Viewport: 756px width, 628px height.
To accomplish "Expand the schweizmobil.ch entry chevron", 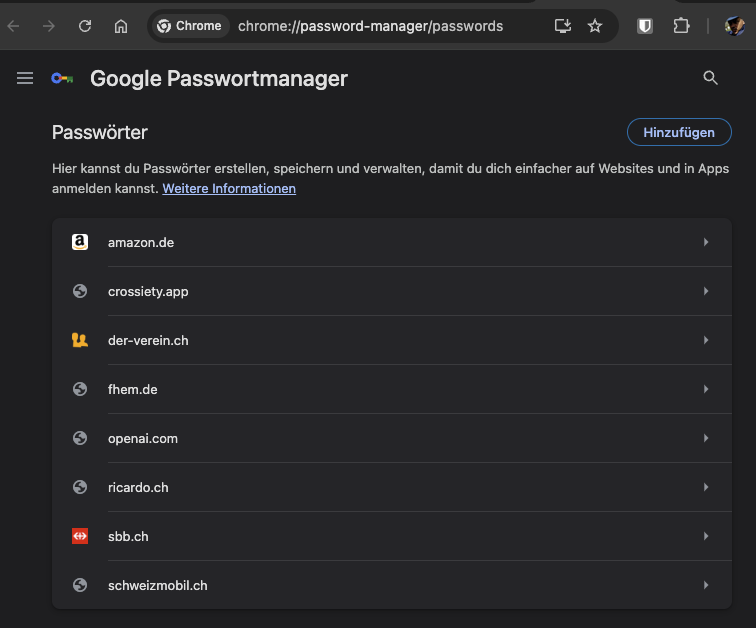I will click(706, 585).
